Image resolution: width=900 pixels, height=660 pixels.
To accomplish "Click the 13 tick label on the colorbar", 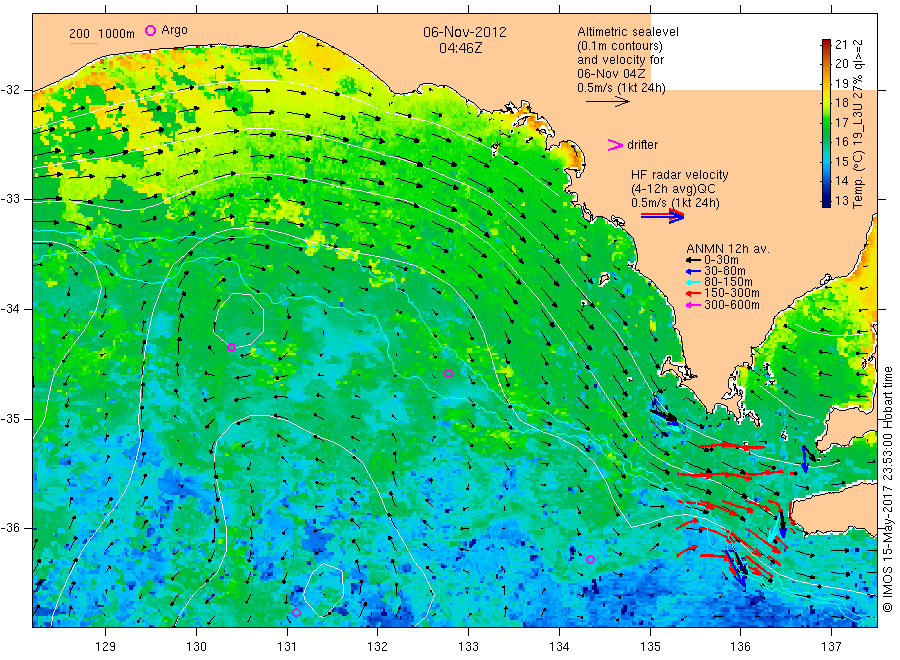I will [x=841, y=200].
